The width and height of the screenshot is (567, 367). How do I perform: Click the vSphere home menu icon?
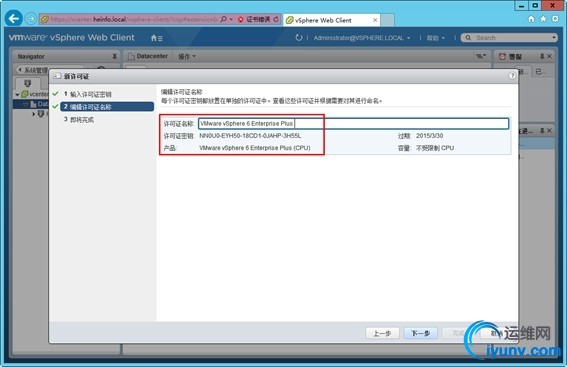(x=156, y=38)
